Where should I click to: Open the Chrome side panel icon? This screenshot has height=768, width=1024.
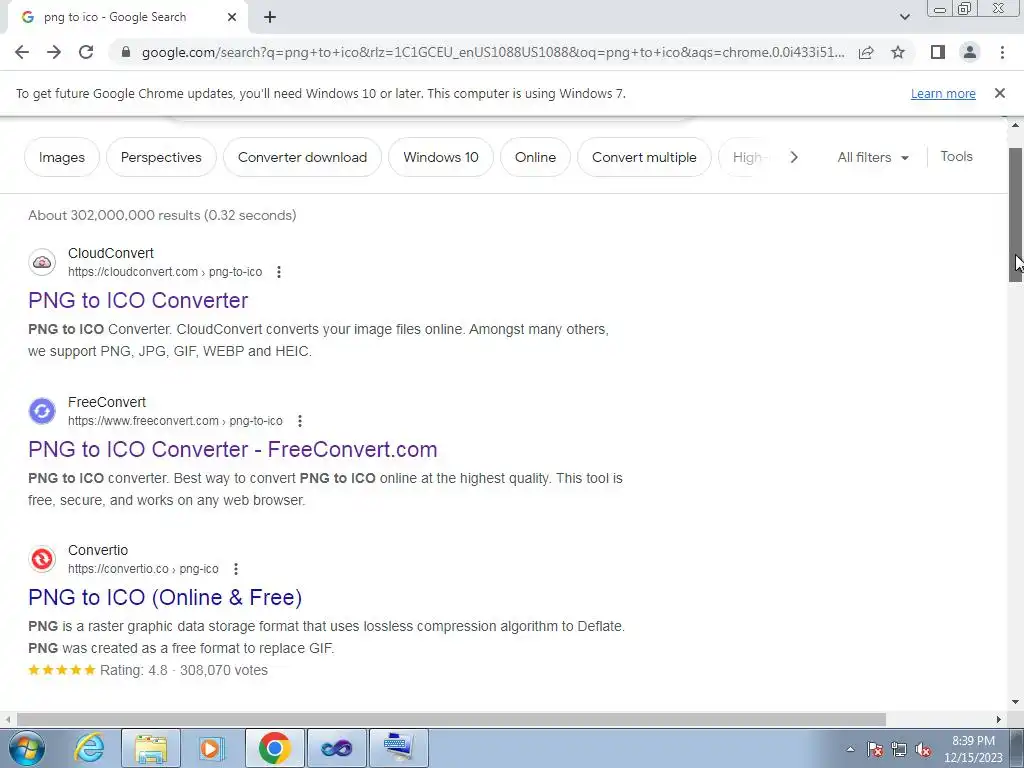[x=938, y=52]
